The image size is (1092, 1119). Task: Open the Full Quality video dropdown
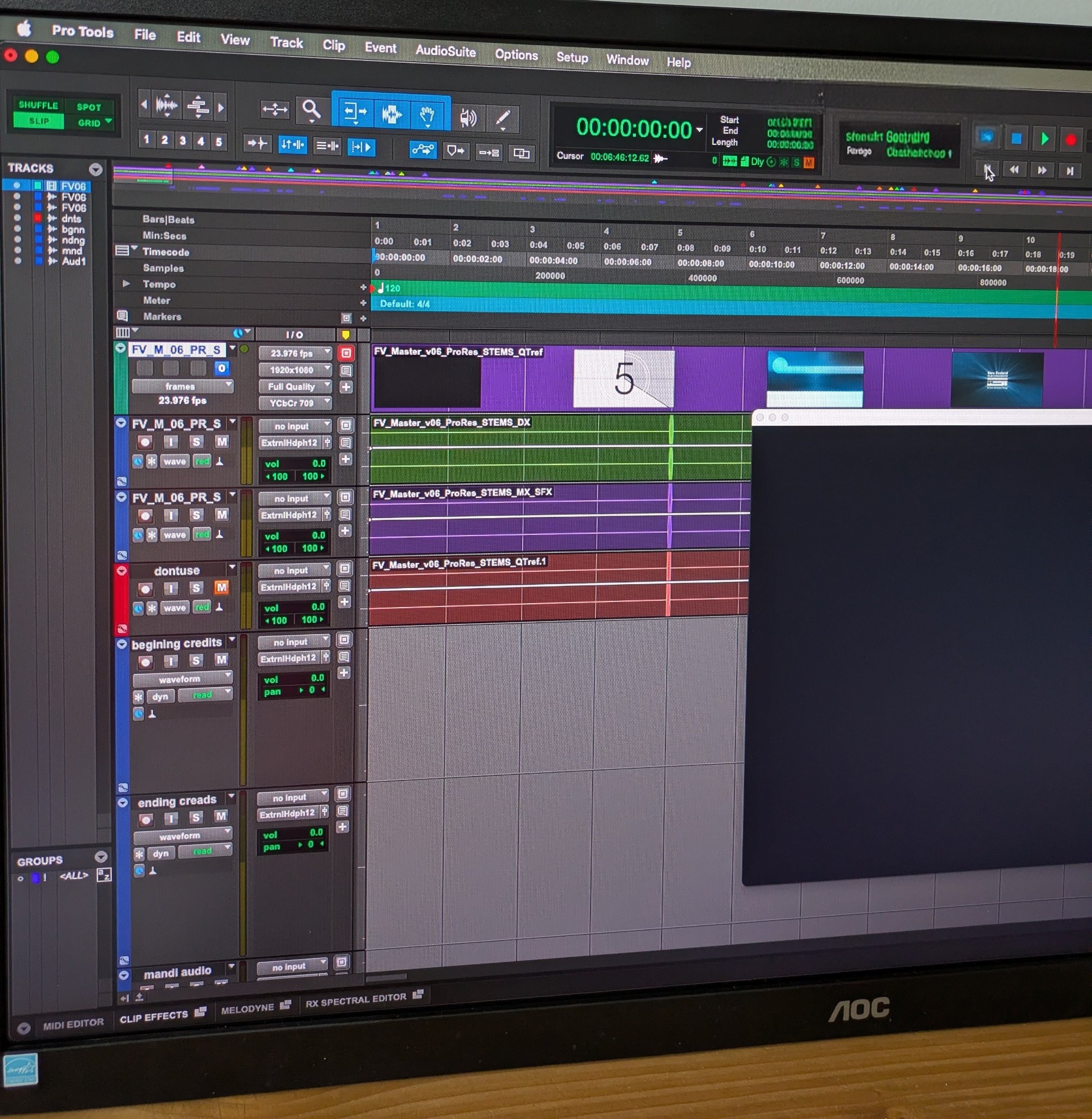coord(294,387)
